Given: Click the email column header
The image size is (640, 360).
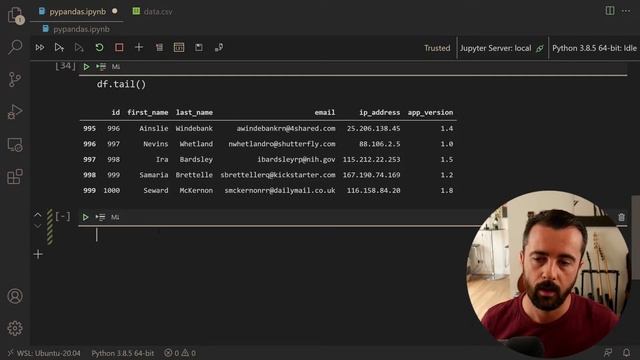Looking at the screenshot, I should coord(325,112).
